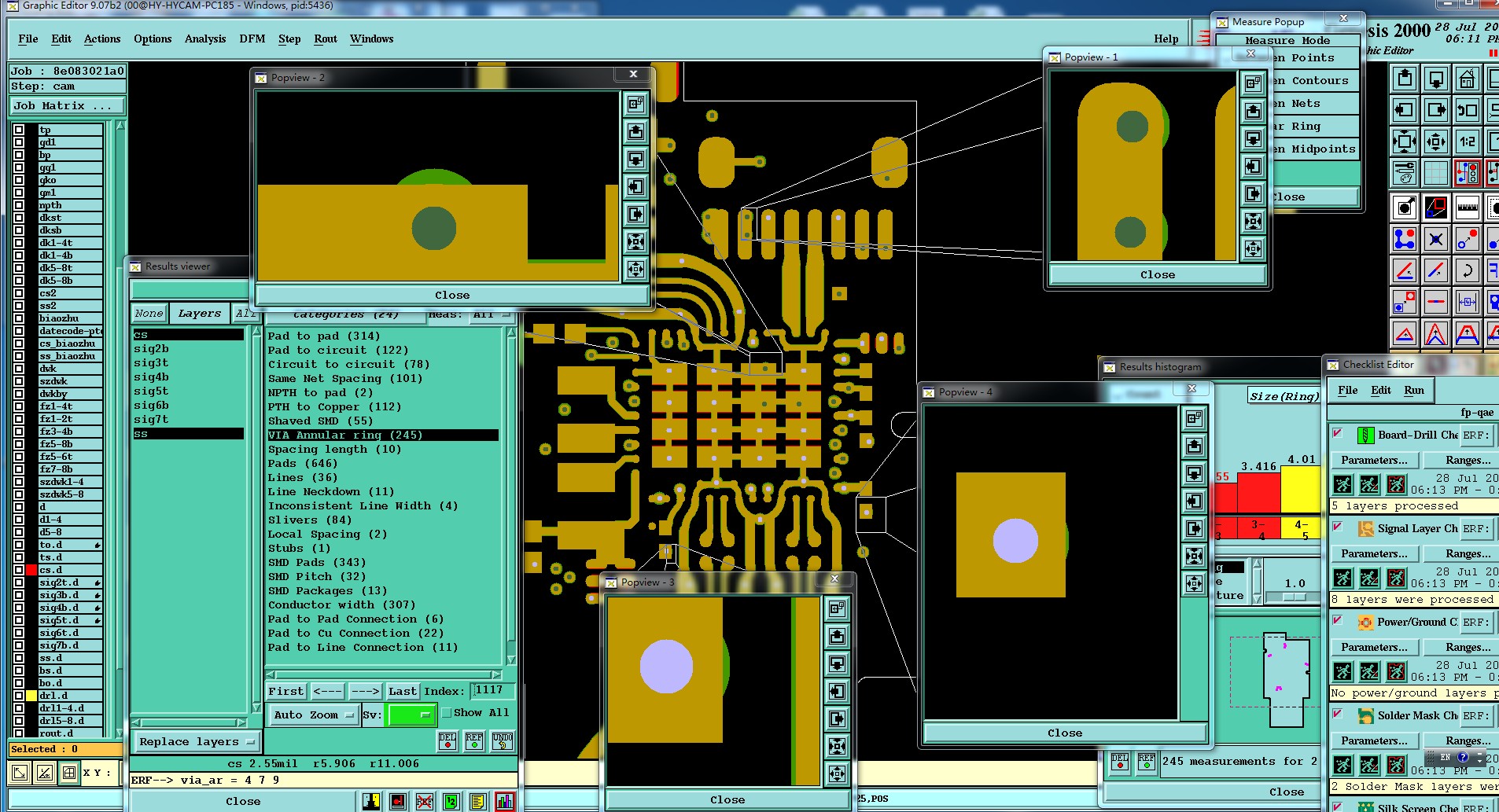The height and width of the screenshot is (812, 1499).
Task: Click the green Board-Drill Check drill icon
Action: pyautogui.click(x=1366, y=435)
